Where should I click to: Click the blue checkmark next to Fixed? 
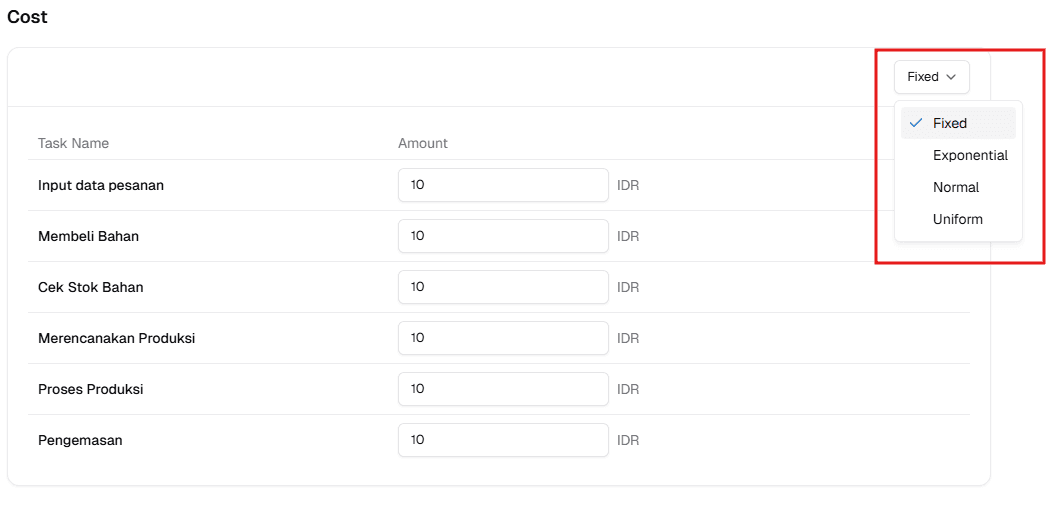[x=916, y=123]
